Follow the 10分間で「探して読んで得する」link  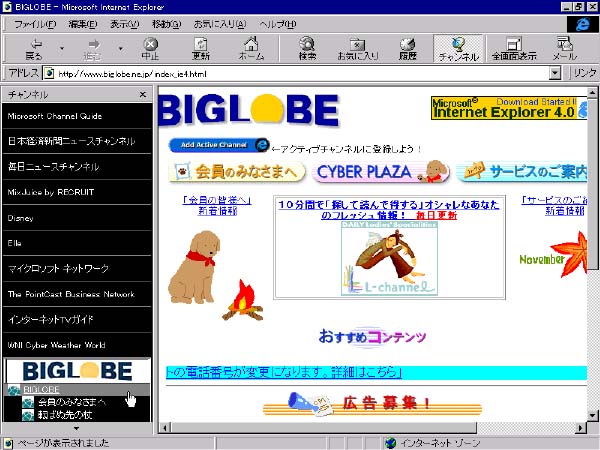pos(389,210)
